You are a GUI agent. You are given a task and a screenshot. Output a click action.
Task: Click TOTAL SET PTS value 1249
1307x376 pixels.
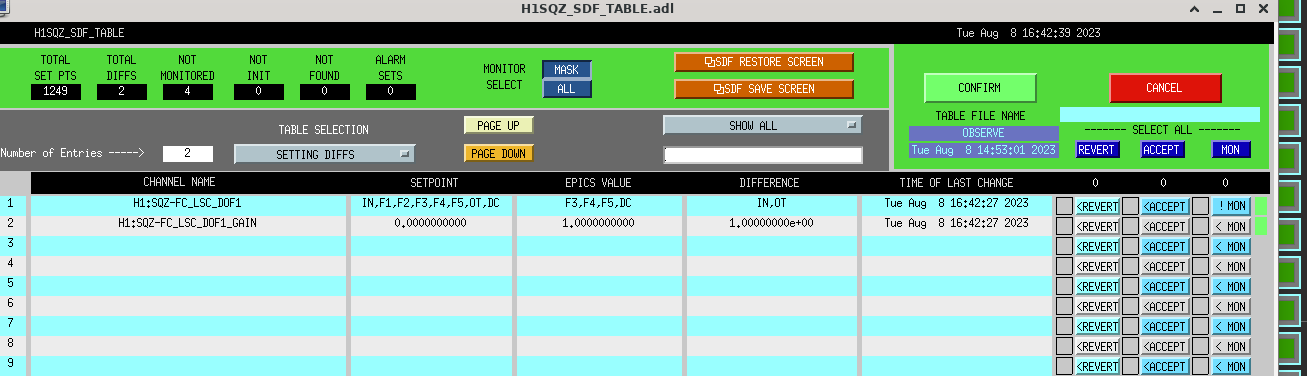coord(56,92)
